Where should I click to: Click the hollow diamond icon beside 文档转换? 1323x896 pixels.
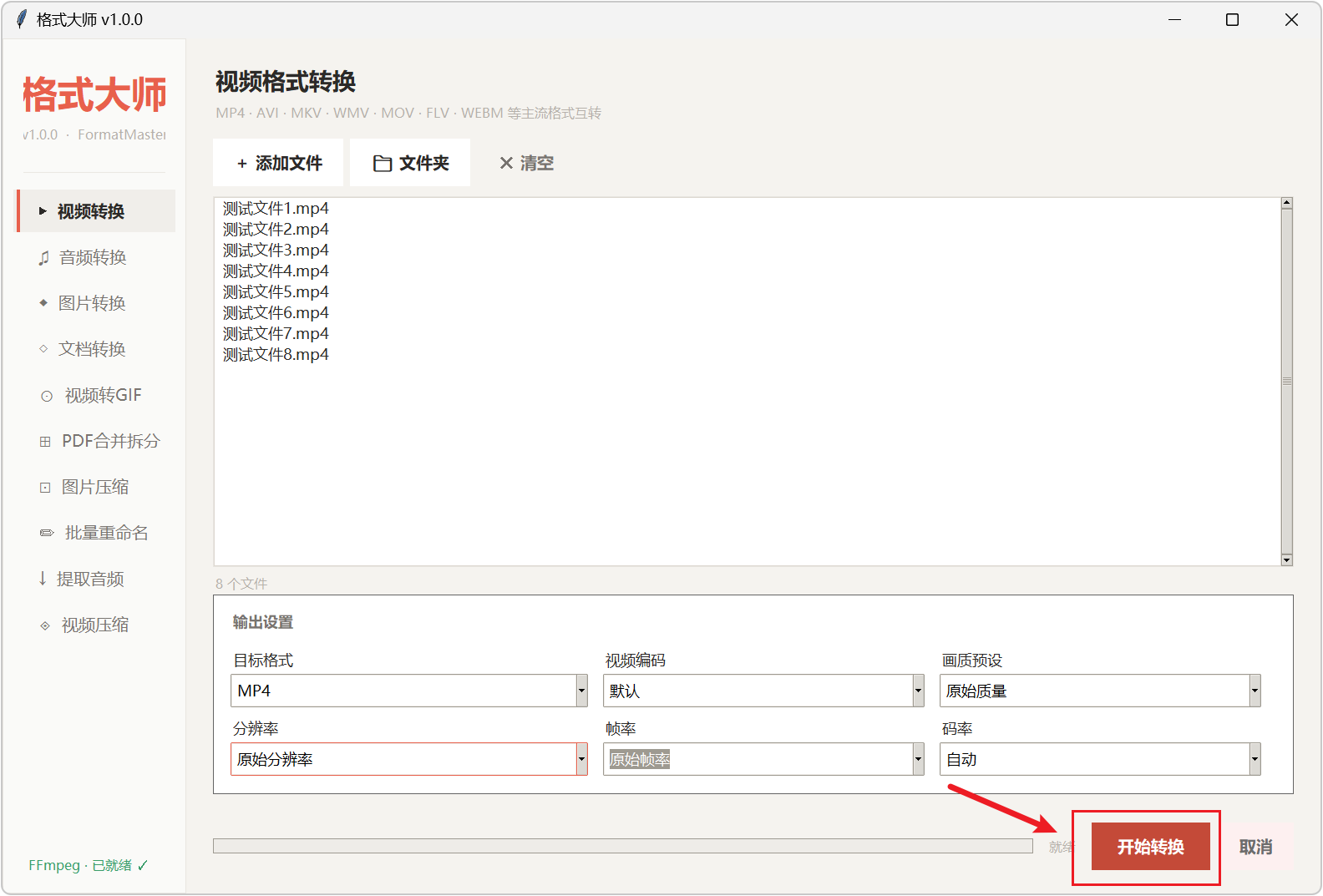[43, 349]
